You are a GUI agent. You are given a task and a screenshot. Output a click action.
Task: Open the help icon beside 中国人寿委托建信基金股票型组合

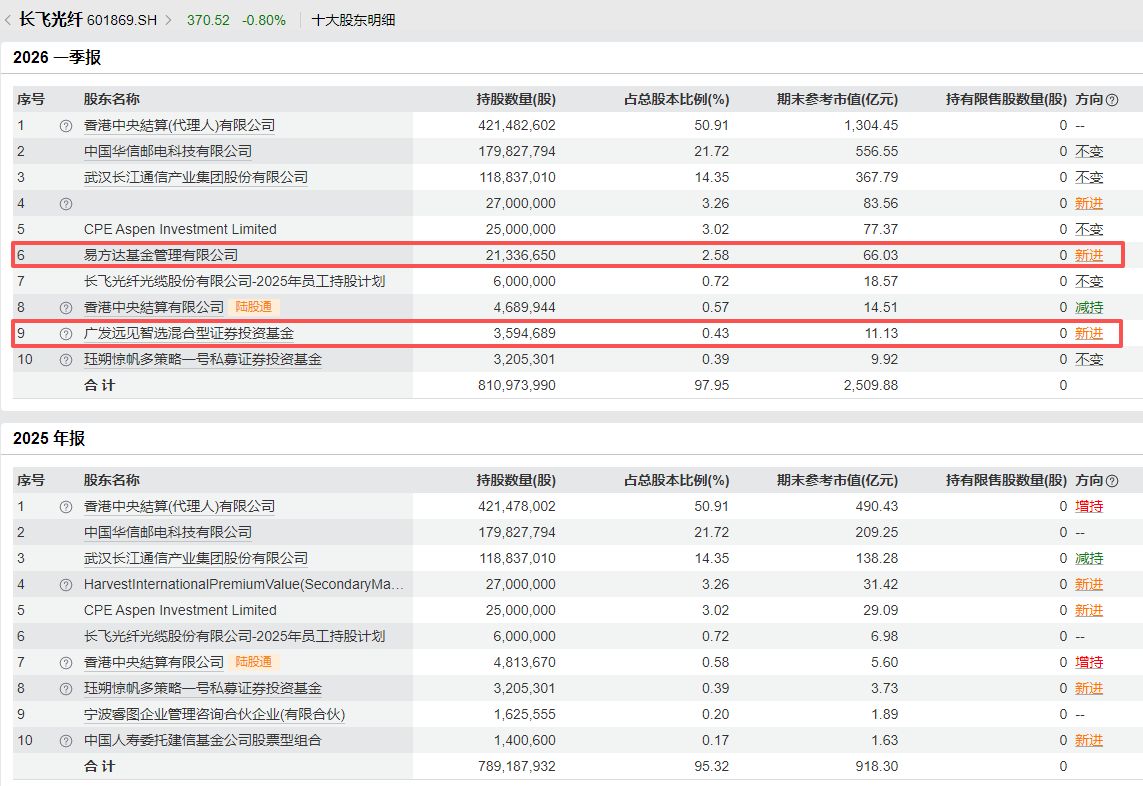(x=65, y=740)
